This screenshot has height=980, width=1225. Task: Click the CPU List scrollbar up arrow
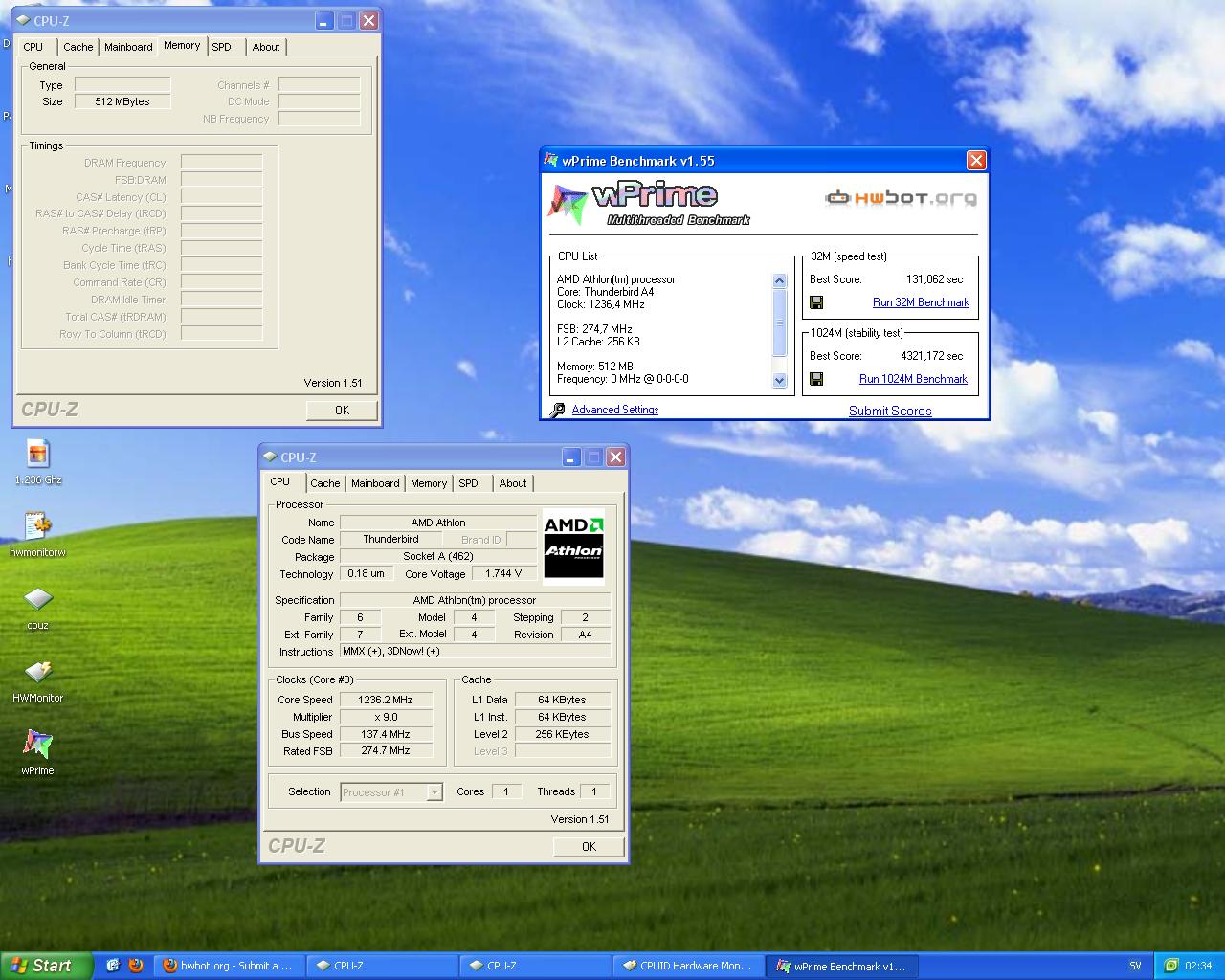click(x=779, y=280)
